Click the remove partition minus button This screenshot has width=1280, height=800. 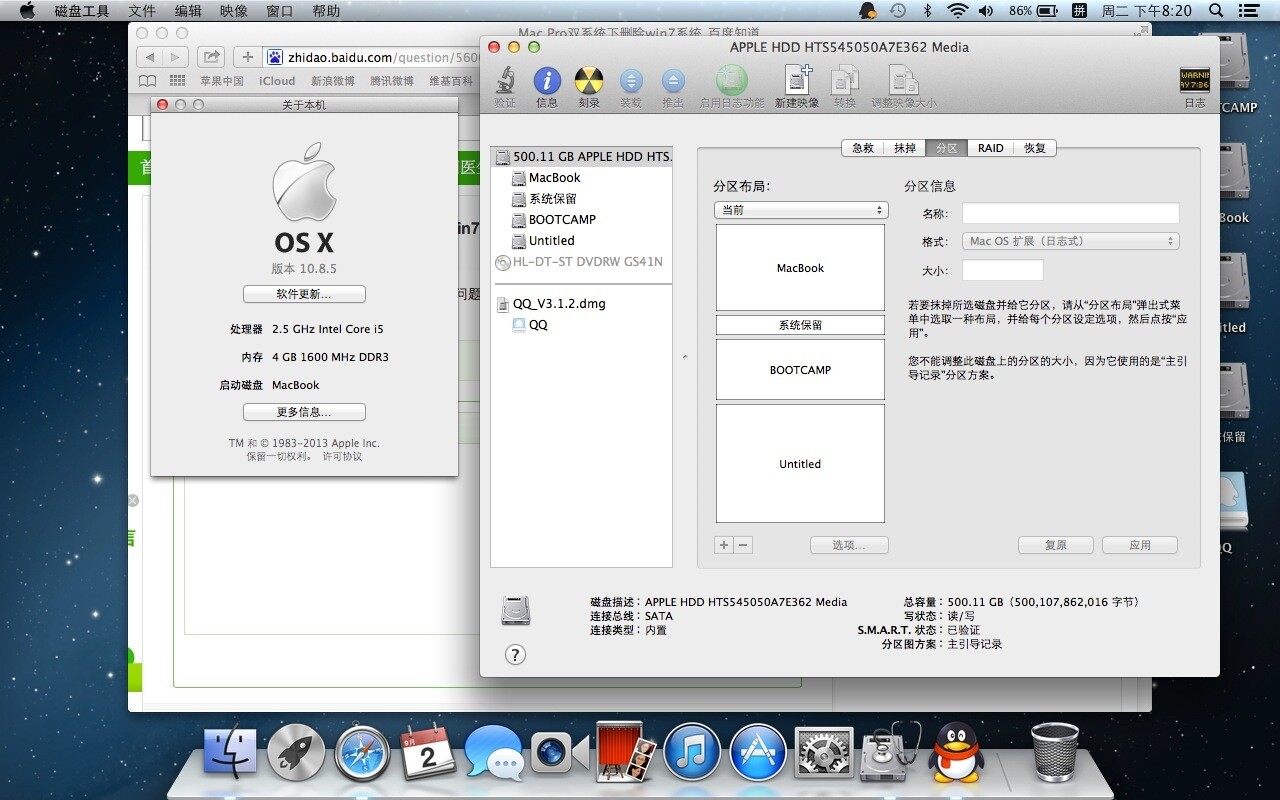743,545
